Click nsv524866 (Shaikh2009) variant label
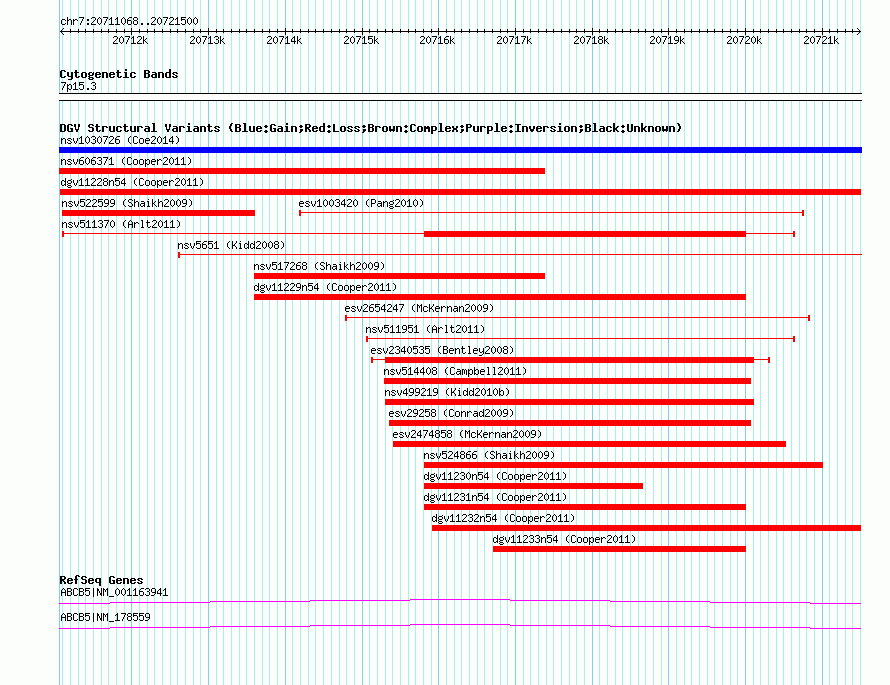Image resolution: width=890 pixels, height=685 pixels. [x=489, y=455]
